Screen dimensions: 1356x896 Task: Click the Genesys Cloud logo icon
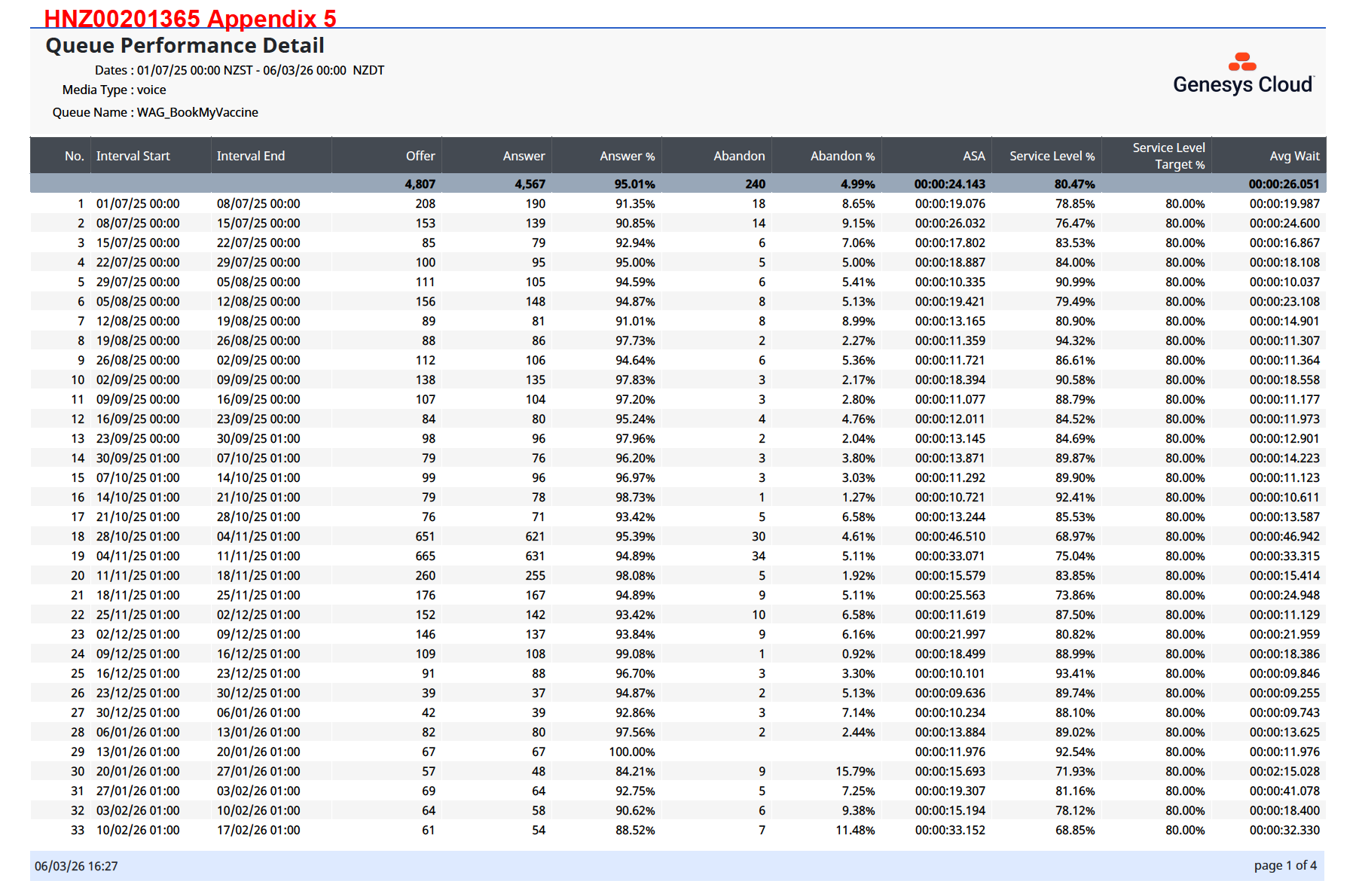coord(1242,62)
